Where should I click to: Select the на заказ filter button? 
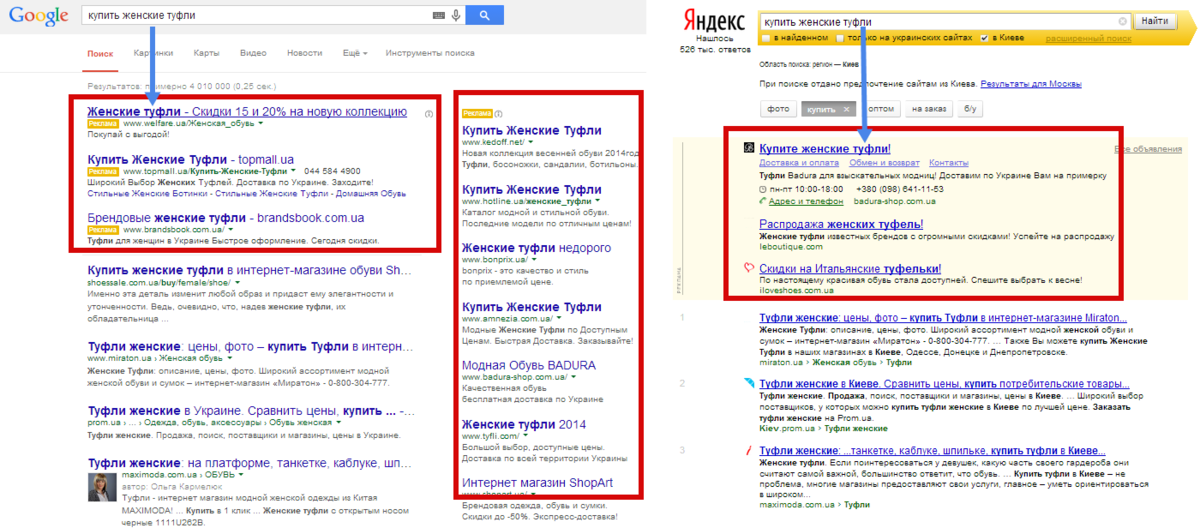[930, 108]
